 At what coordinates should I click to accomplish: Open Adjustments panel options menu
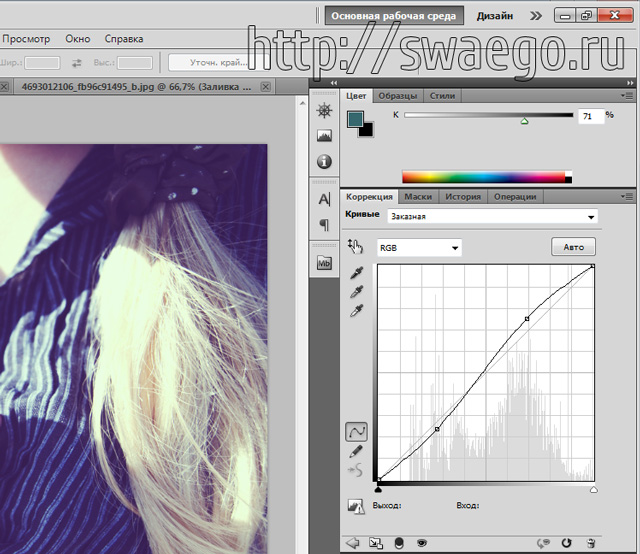click(x=628, y=196)
